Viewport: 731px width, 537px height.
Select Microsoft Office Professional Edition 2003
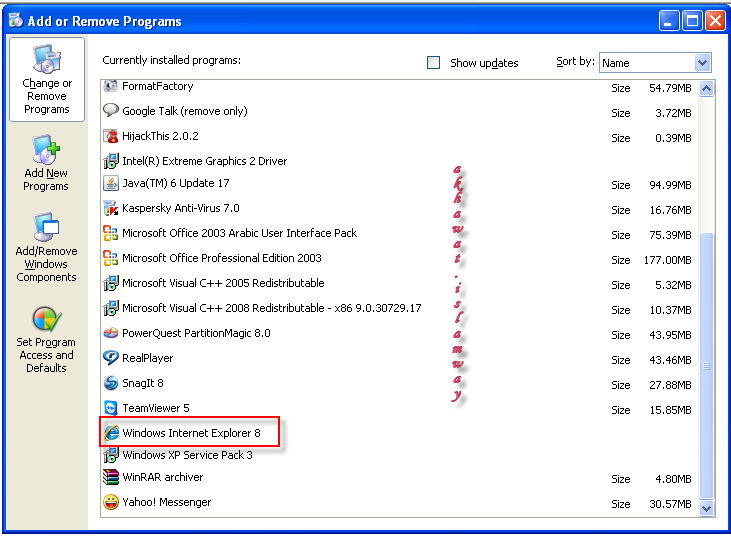400,258
